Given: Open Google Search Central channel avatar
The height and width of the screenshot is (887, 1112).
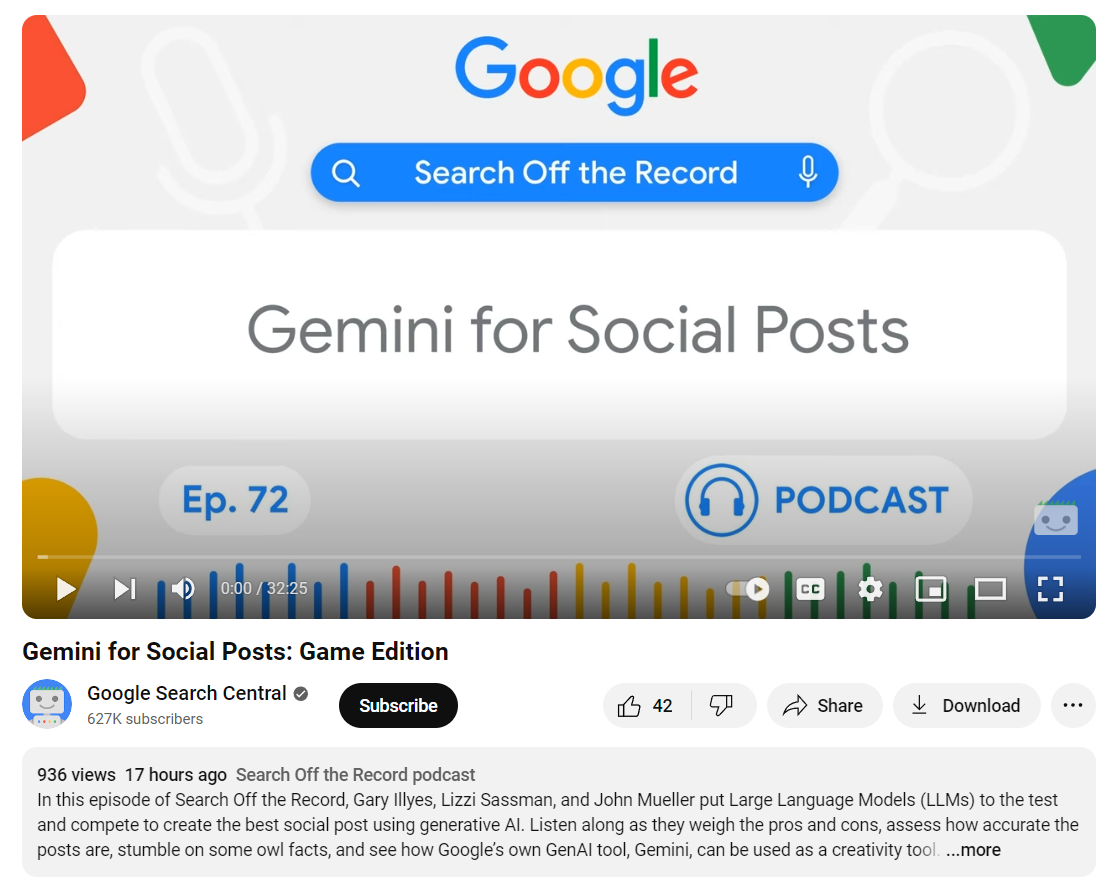Looking at the screenshot, I should tap(47, 704).
